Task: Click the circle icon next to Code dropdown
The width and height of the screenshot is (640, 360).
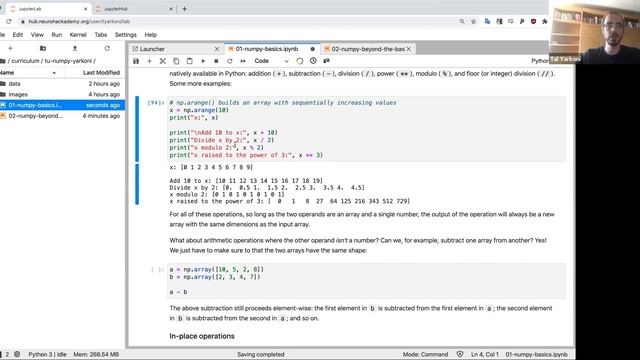Action: [x=300, y=61]
